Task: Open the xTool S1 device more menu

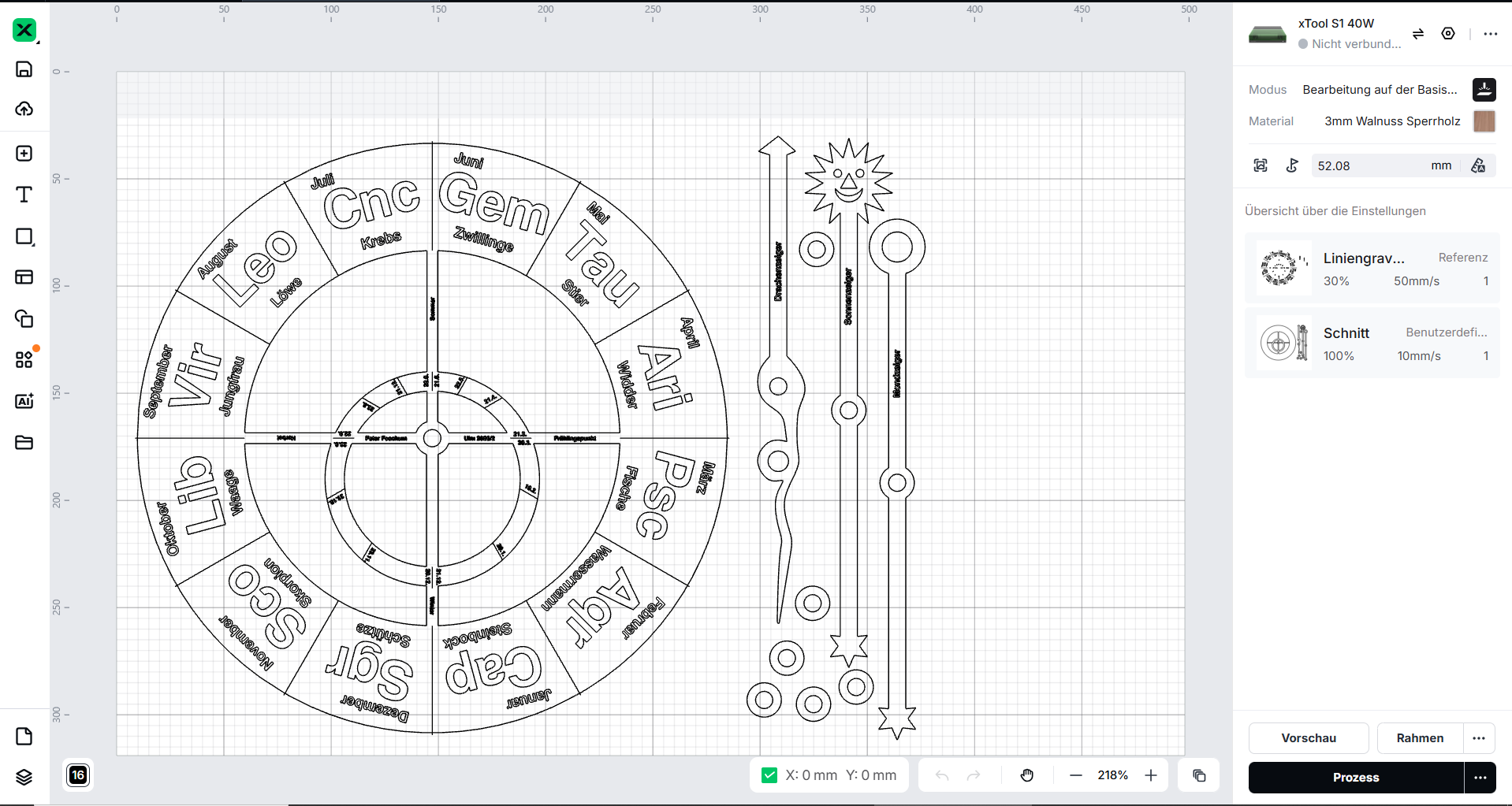Action: pyautogui.click(x=1490, y=34)
